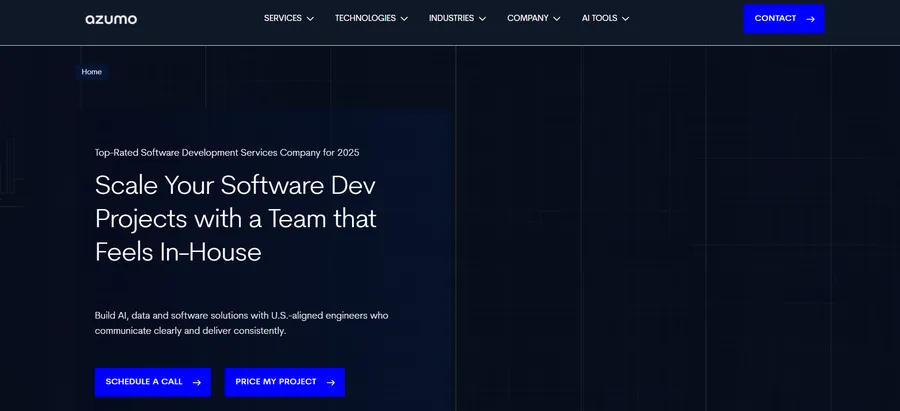Open the Services menu label
Viewport: 900px width, 411px height.
tap(282, 18)
